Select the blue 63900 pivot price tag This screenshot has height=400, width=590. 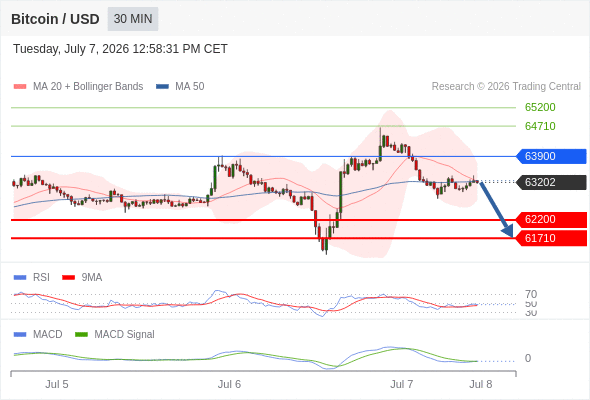tap(551, 156)
